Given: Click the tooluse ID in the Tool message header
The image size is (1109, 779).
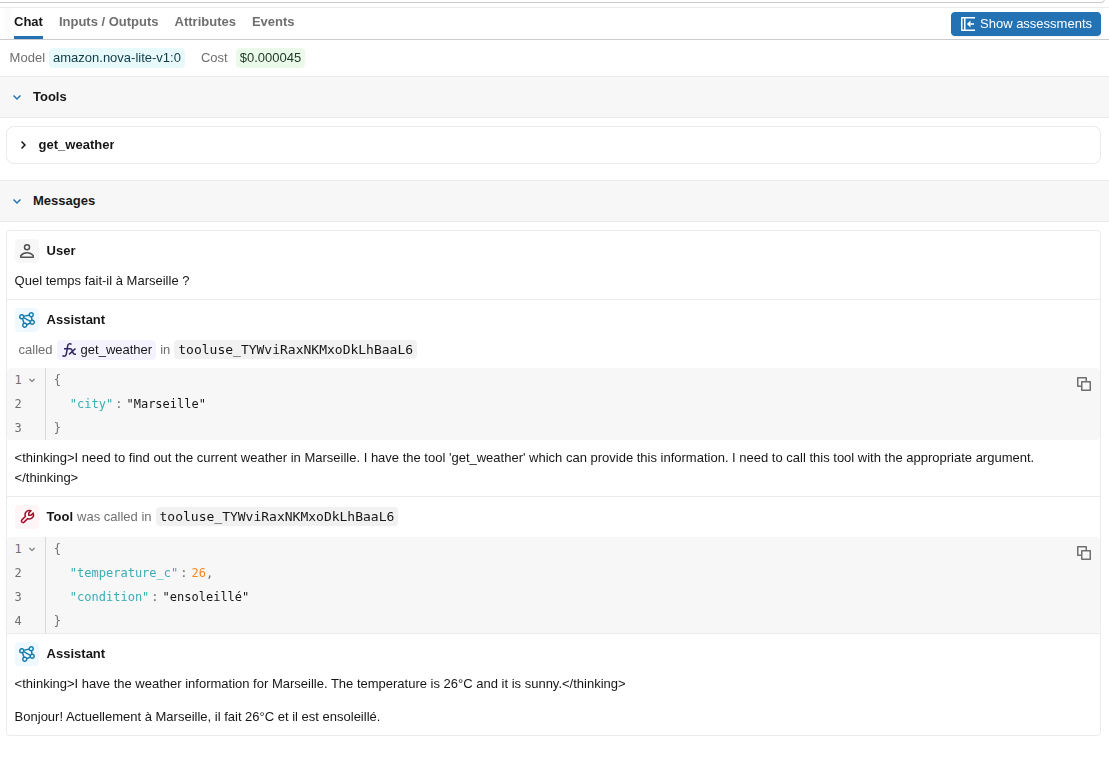Looking at the screenshot, I should pos(277,517).
